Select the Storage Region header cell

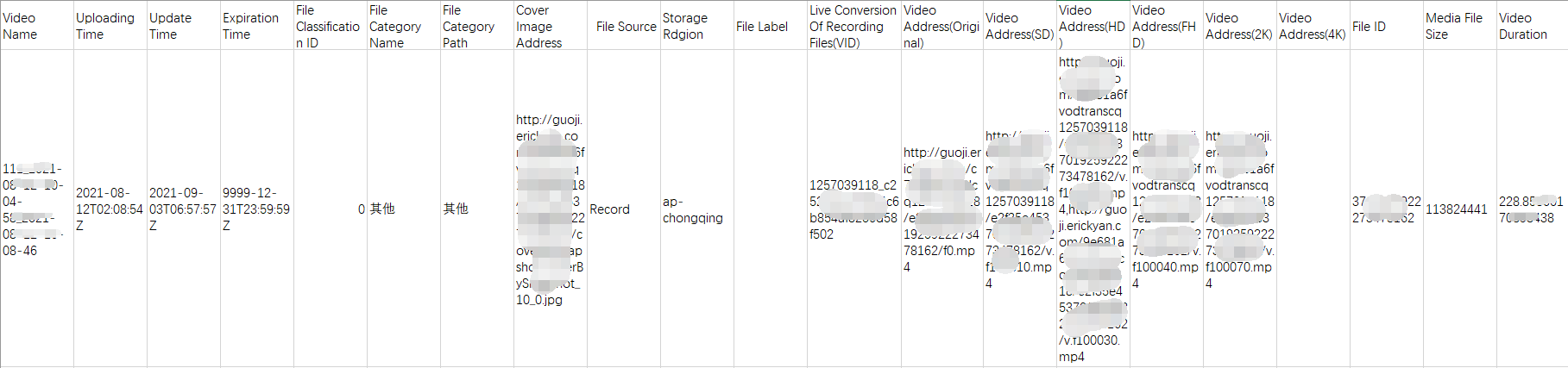click(697, 26)
